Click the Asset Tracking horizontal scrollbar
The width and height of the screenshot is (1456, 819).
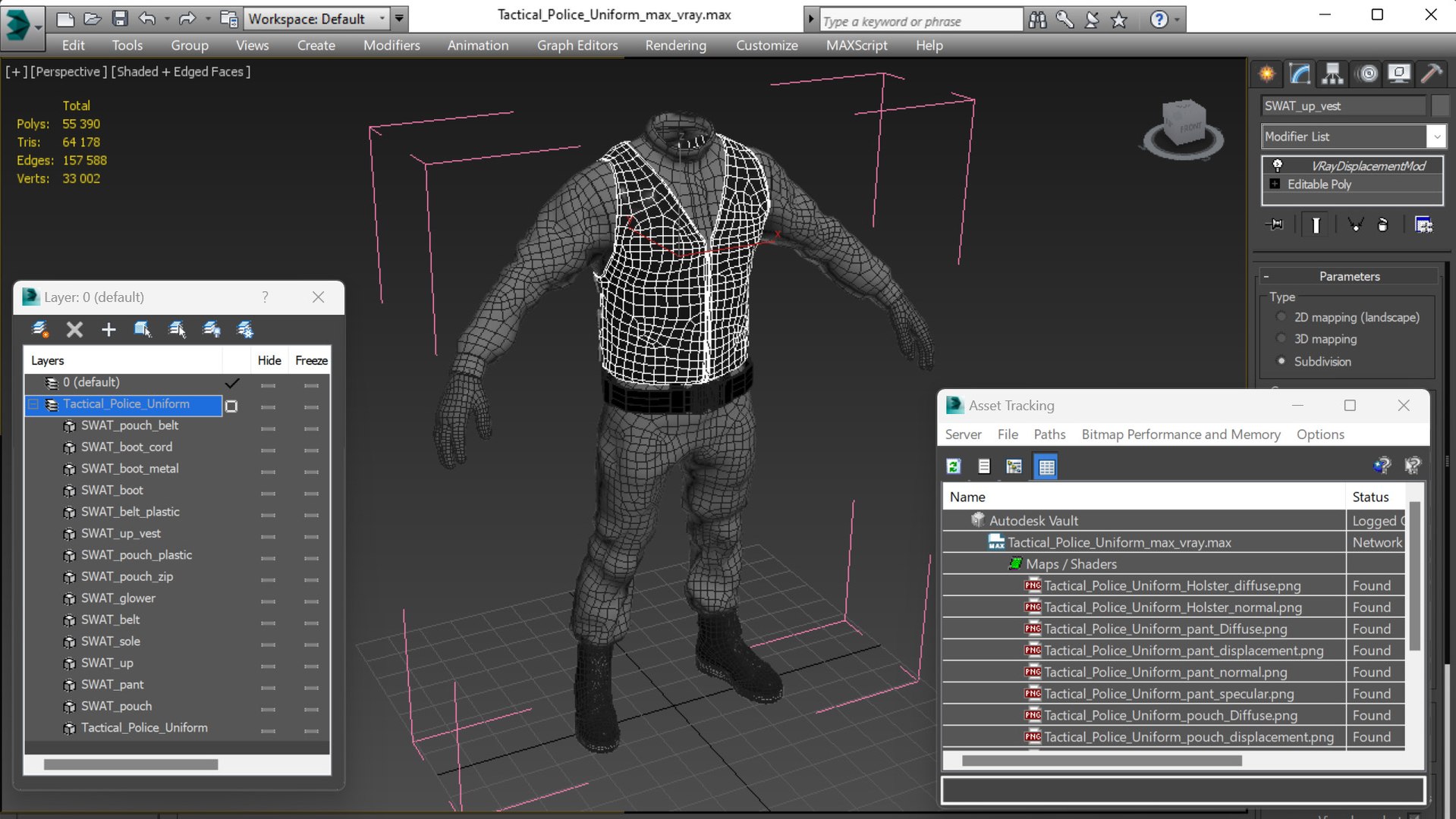tap(1101, 761)
